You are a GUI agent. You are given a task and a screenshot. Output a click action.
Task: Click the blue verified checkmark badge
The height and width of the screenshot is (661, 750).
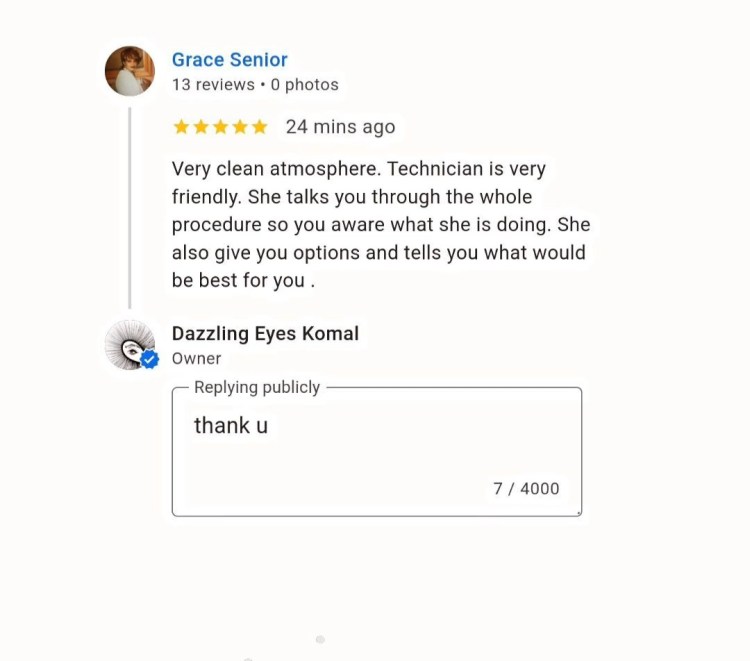[150, 360]
